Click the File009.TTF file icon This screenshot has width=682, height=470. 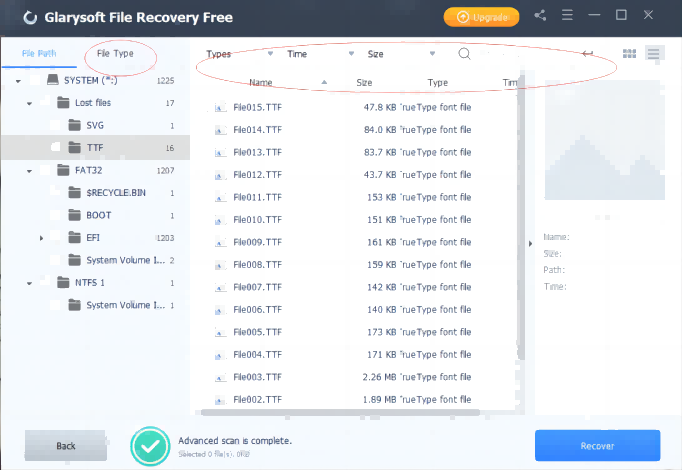click(221, 243)
